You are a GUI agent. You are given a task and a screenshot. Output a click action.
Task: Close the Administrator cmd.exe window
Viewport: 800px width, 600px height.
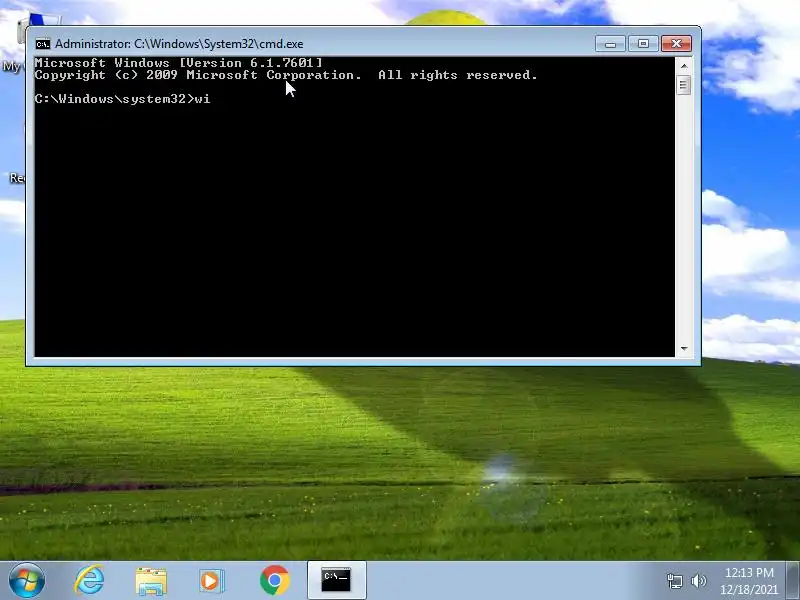click(676, 44)
